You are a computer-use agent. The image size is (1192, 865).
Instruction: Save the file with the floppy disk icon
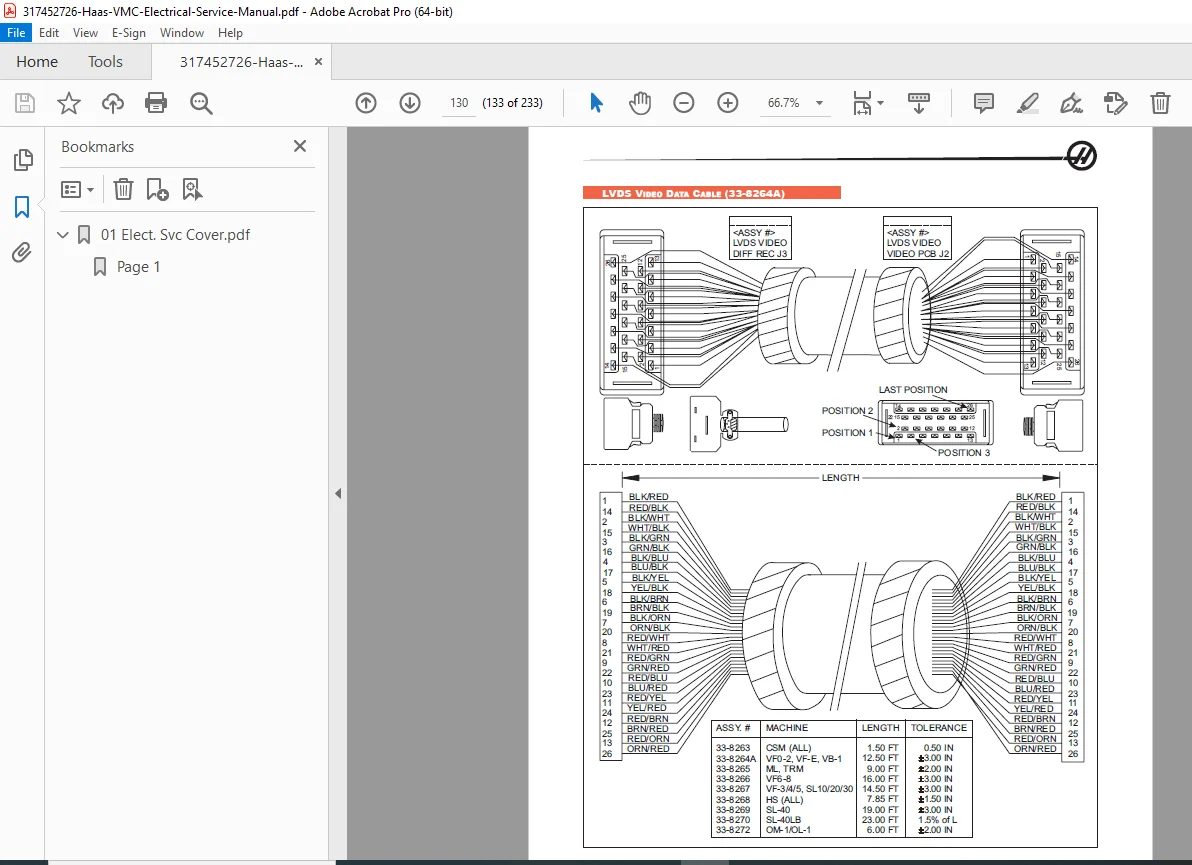25,103
